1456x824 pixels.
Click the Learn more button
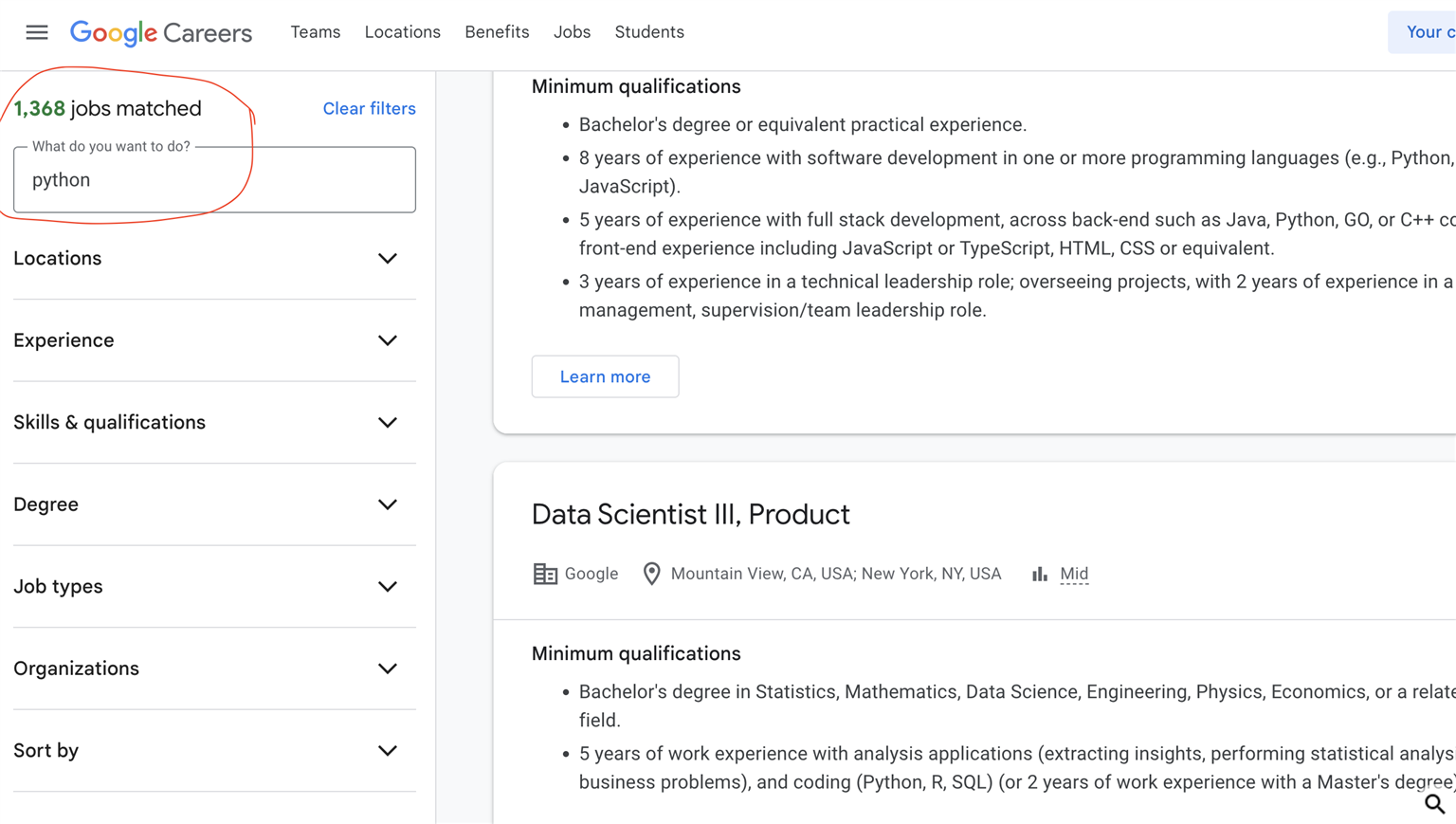coord(605,376)
